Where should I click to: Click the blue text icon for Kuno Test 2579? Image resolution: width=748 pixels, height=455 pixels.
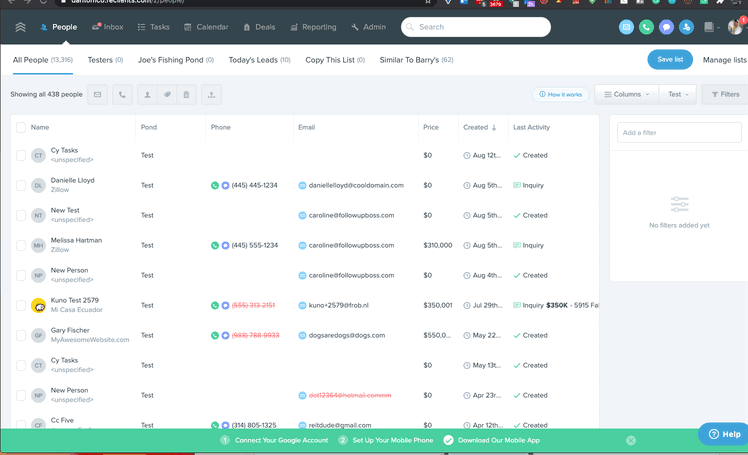pos(225,306)
